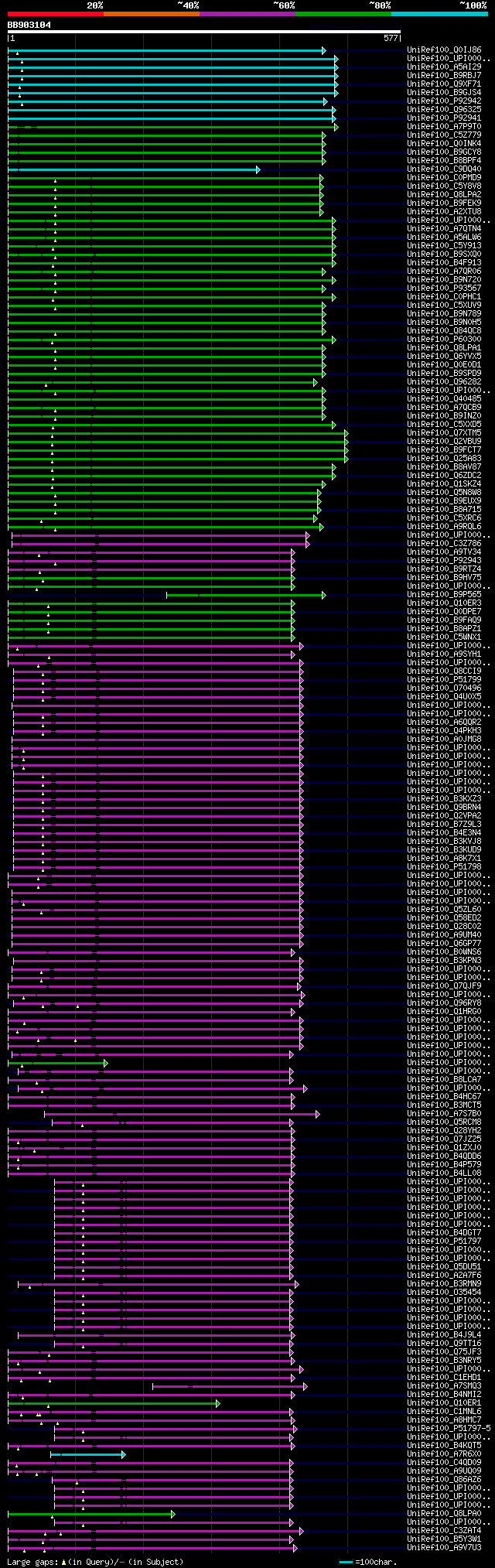Select the UniRef100_B8LCA7 label
This screenshot has width=495, height=1568.
(x=444, y=1080)
